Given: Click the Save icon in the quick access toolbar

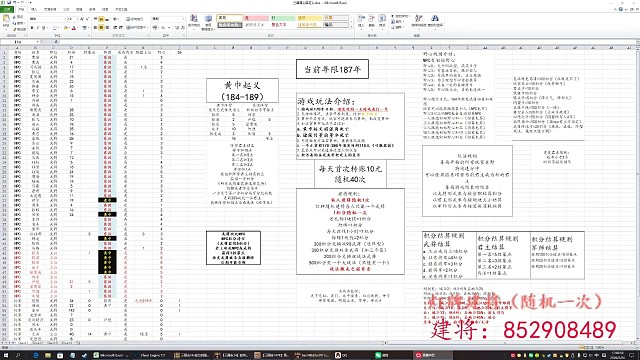Looking at the screenshot, I should point(9,2).
